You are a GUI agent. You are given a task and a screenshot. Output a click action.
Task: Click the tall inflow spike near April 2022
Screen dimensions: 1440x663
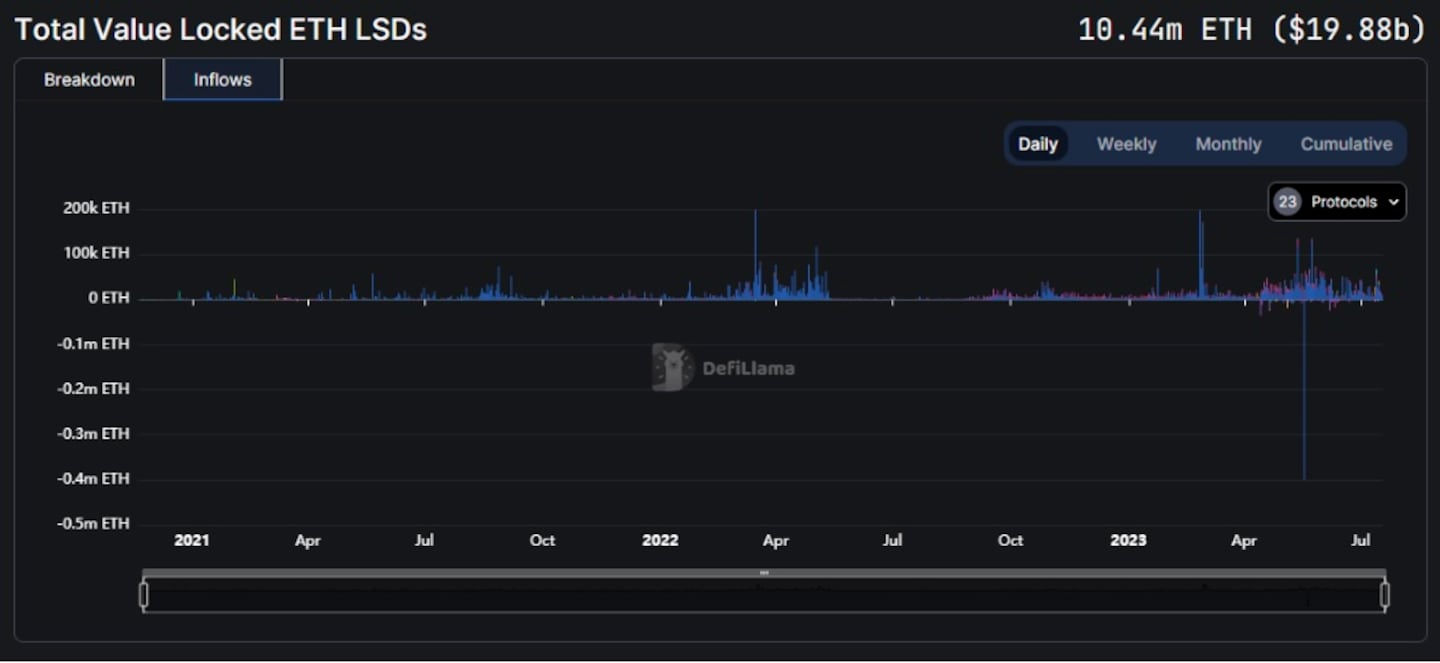(x=755, y=254)
